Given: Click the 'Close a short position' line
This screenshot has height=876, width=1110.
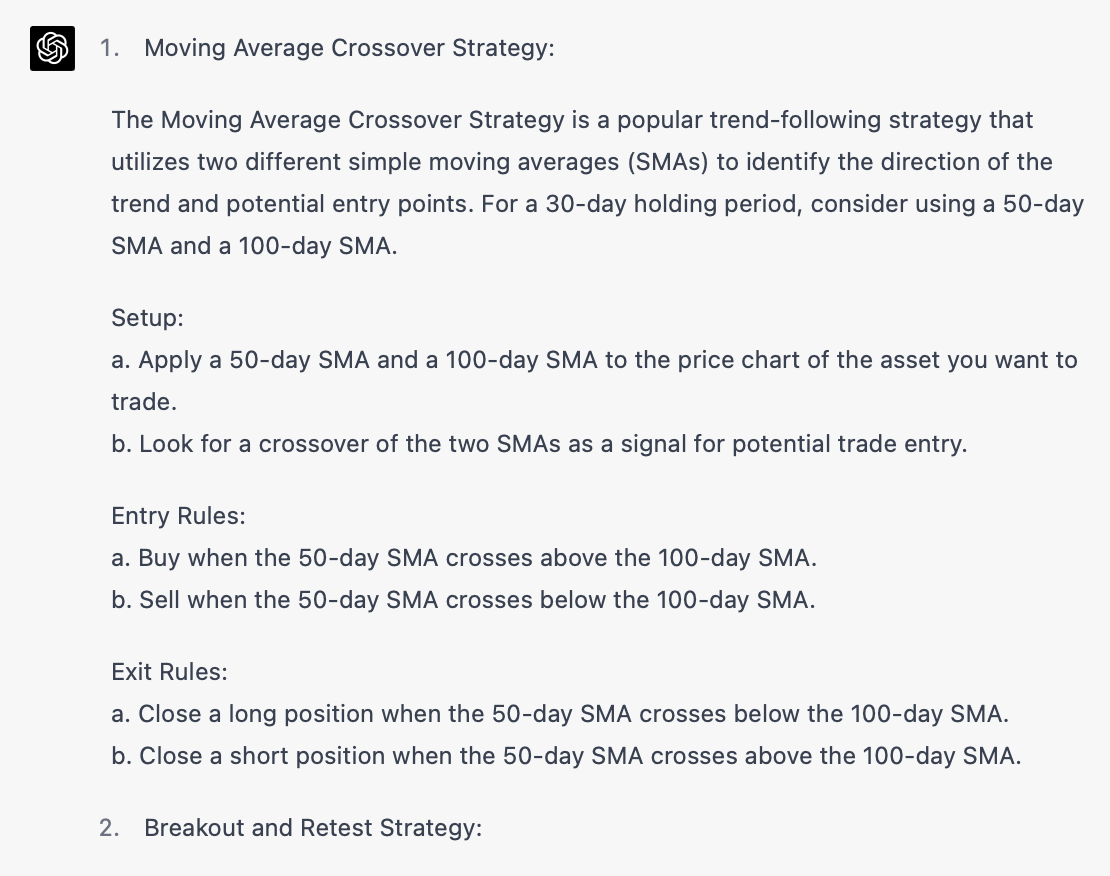Looking at the screenshot, I should pyautogui.click(x=566, y=756).
